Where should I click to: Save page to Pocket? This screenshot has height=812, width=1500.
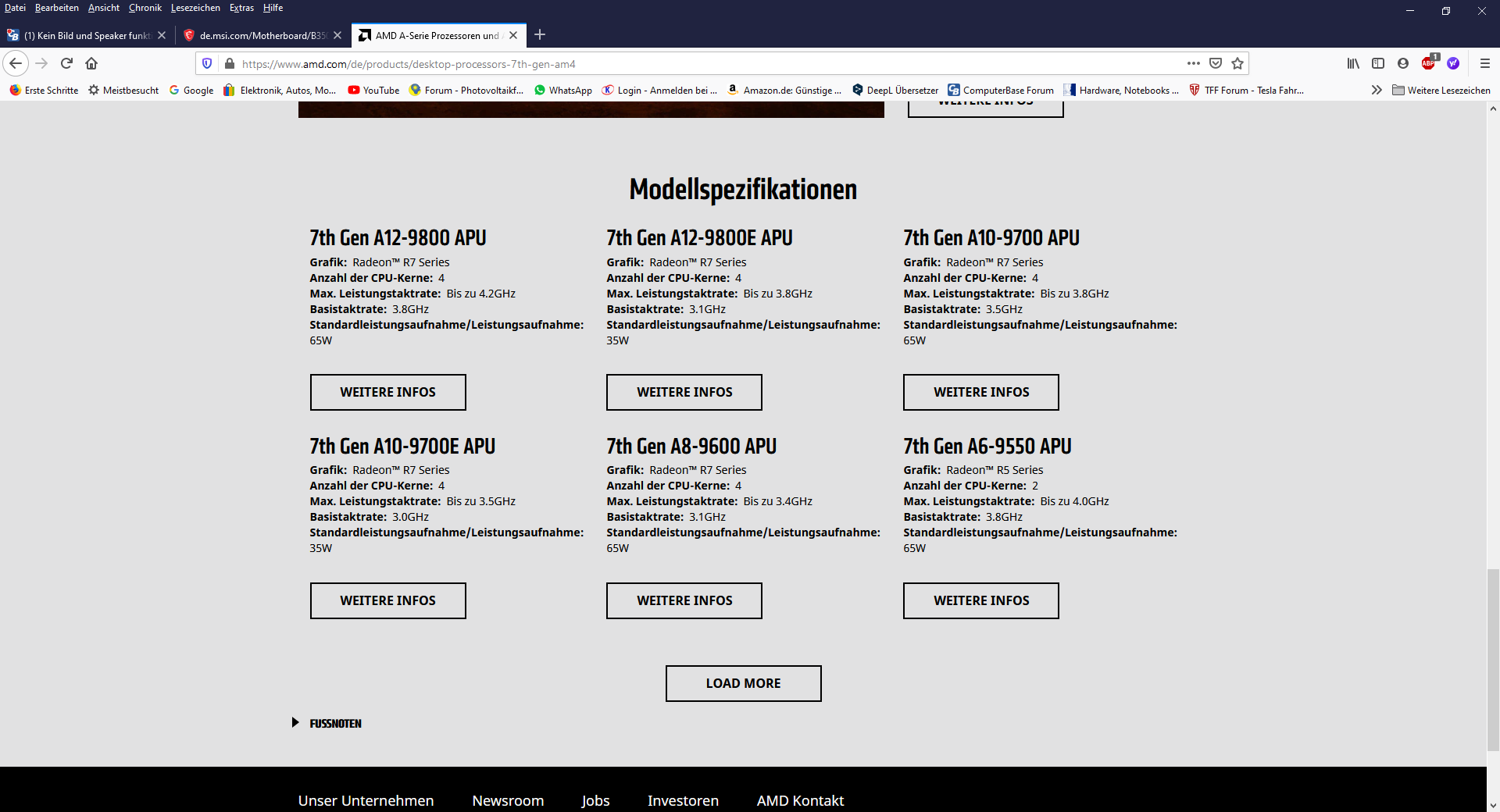point(1216,63)
